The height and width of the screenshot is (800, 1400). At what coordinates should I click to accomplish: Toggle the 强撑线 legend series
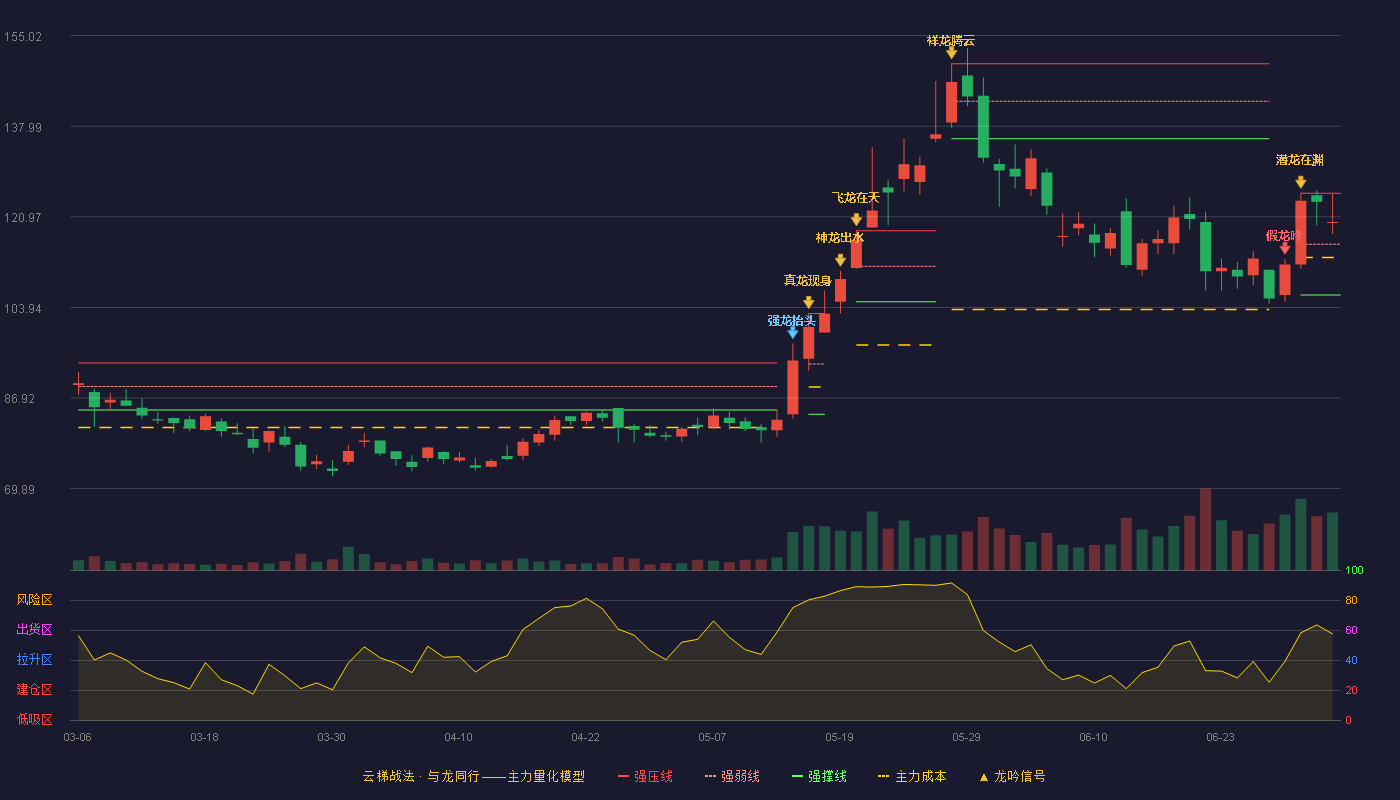pos(819,776)
